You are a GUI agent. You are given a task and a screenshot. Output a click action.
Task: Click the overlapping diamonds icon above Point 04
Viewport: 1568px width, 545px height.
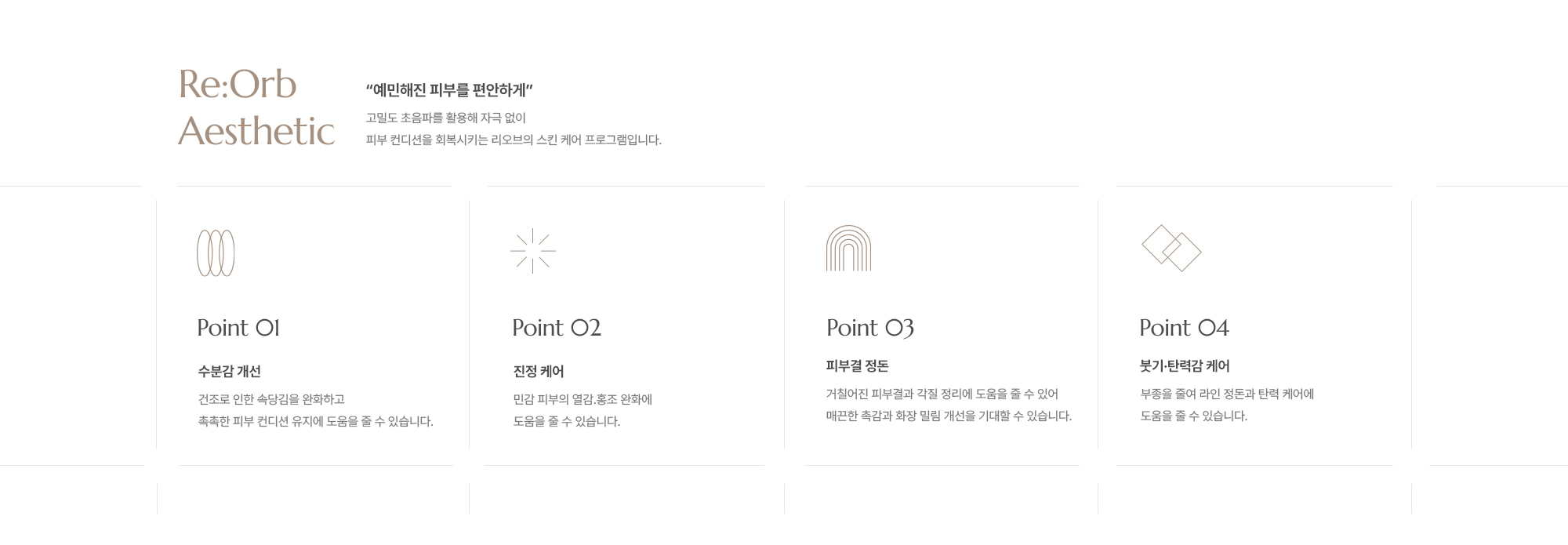[1171, 248]
